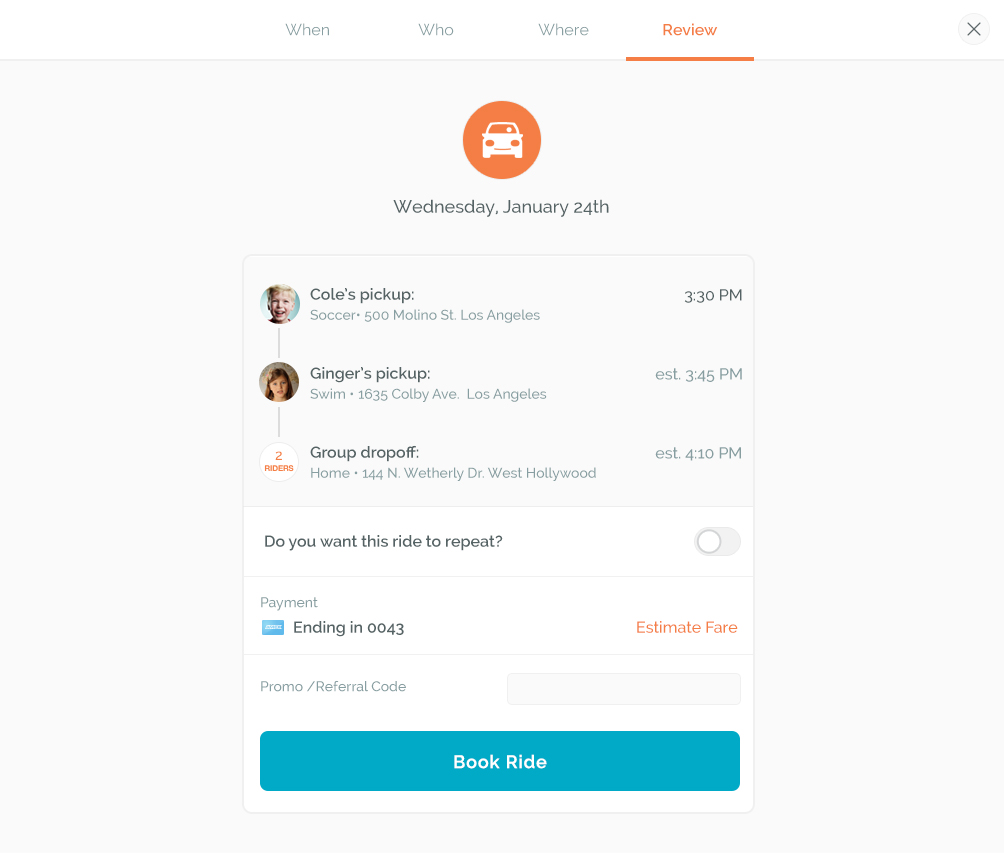Switch to the Who tab
1004x853 pixels.
[435, 30]
